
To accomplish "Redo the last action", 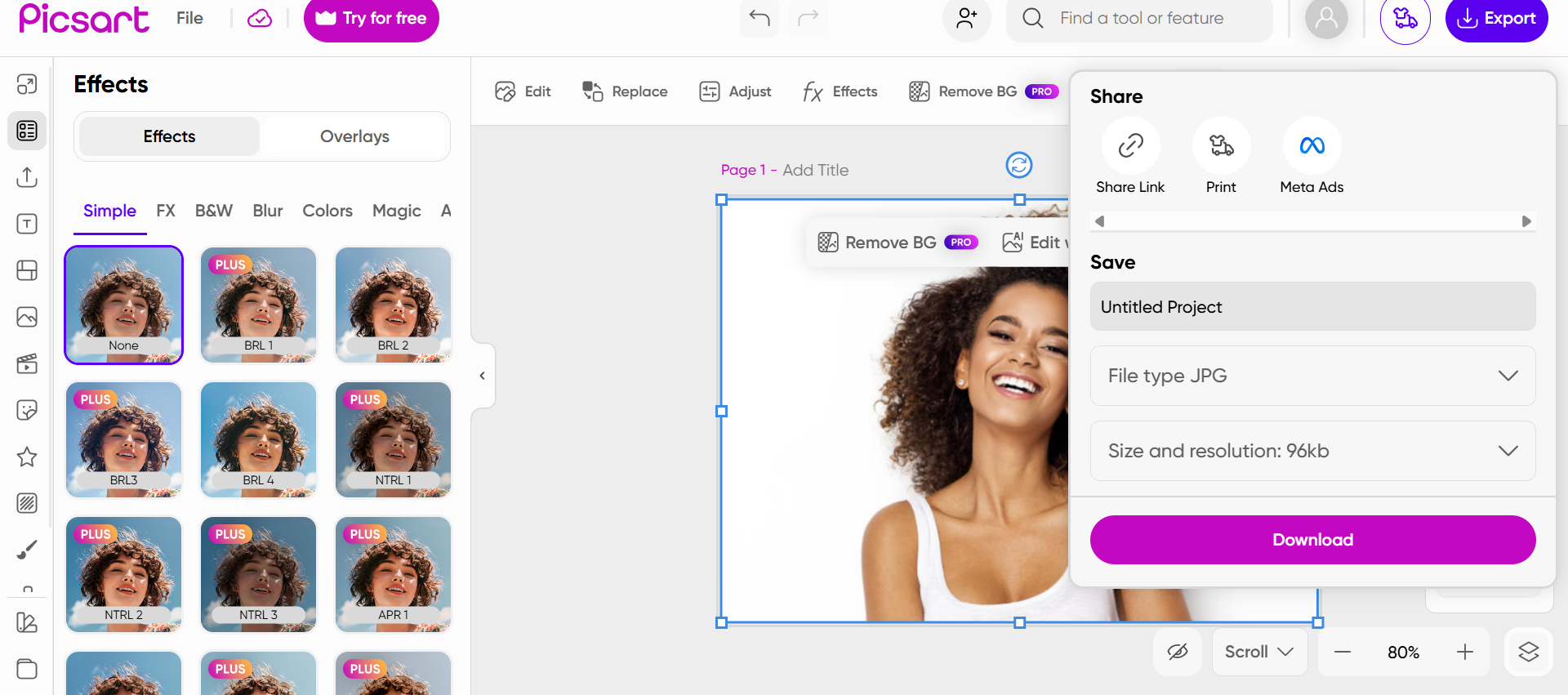I will (x=808, y=18).
